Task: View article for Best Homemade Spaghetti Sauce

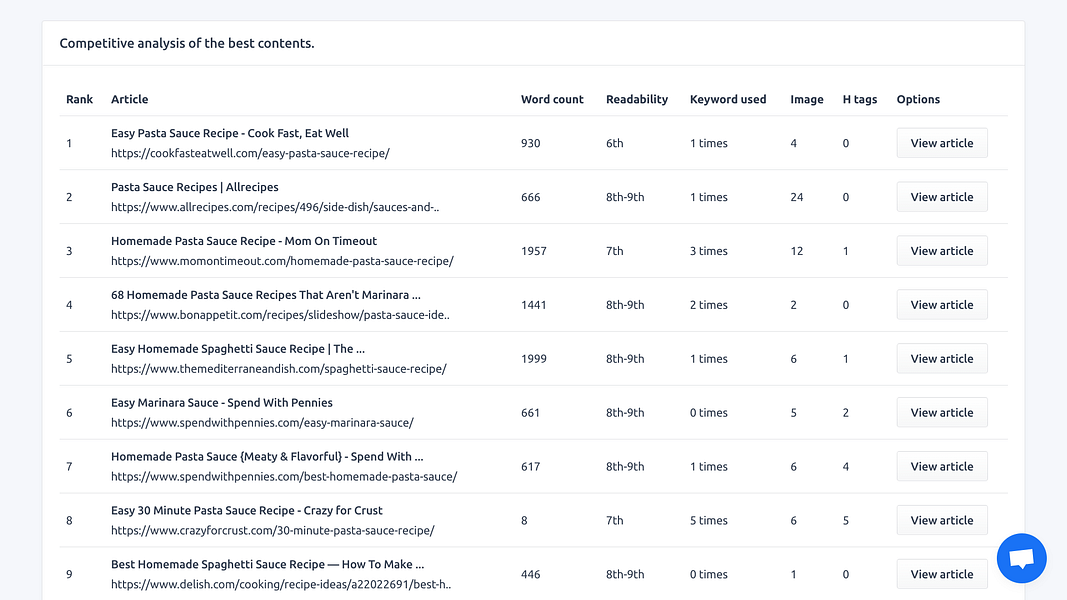Action: (942, 574)
